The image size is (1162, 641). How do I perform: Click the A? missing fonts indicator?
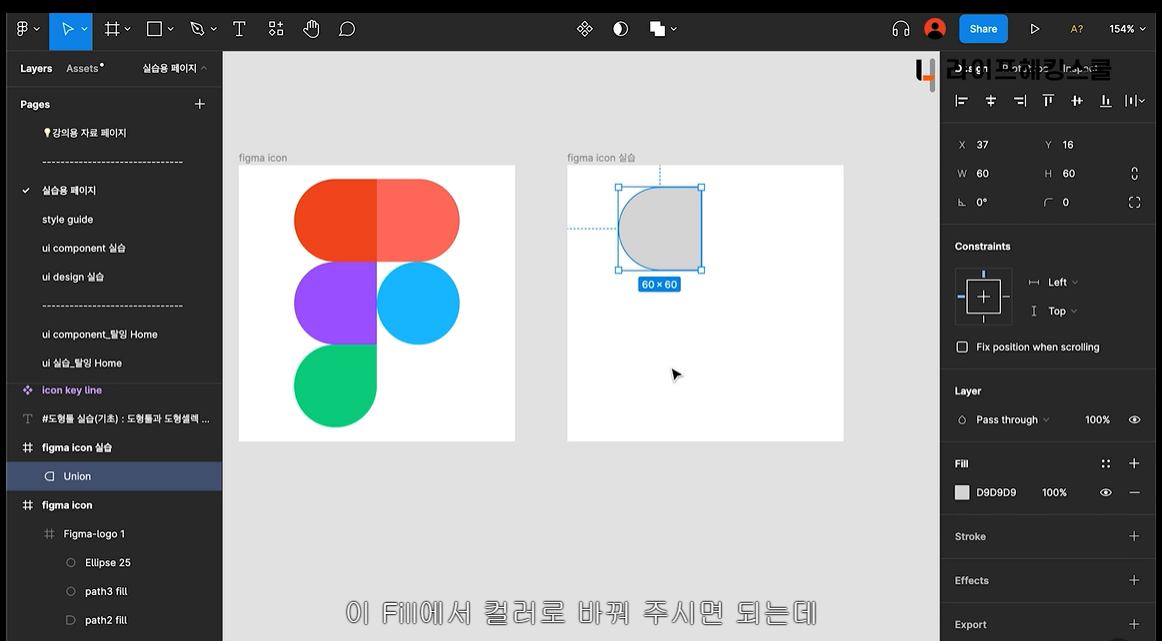point(1077,29)
